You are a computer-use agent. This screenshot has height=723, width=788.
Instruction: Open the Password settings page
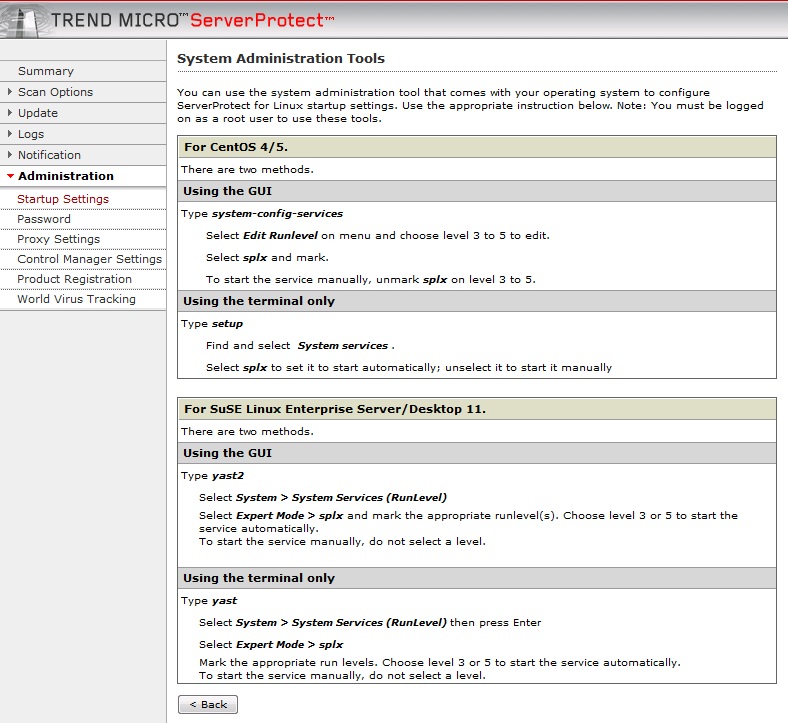[x=44, y=219]
